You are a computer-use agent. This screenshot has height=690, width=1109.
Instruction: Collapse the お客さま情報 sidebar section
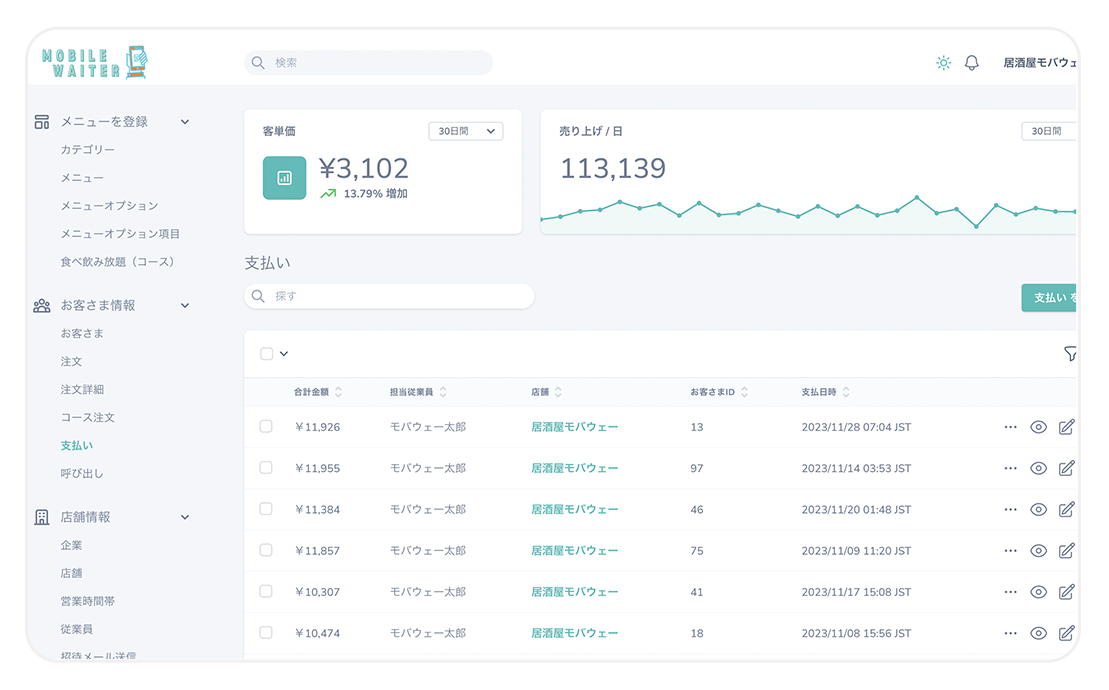[x=185, y=306]
